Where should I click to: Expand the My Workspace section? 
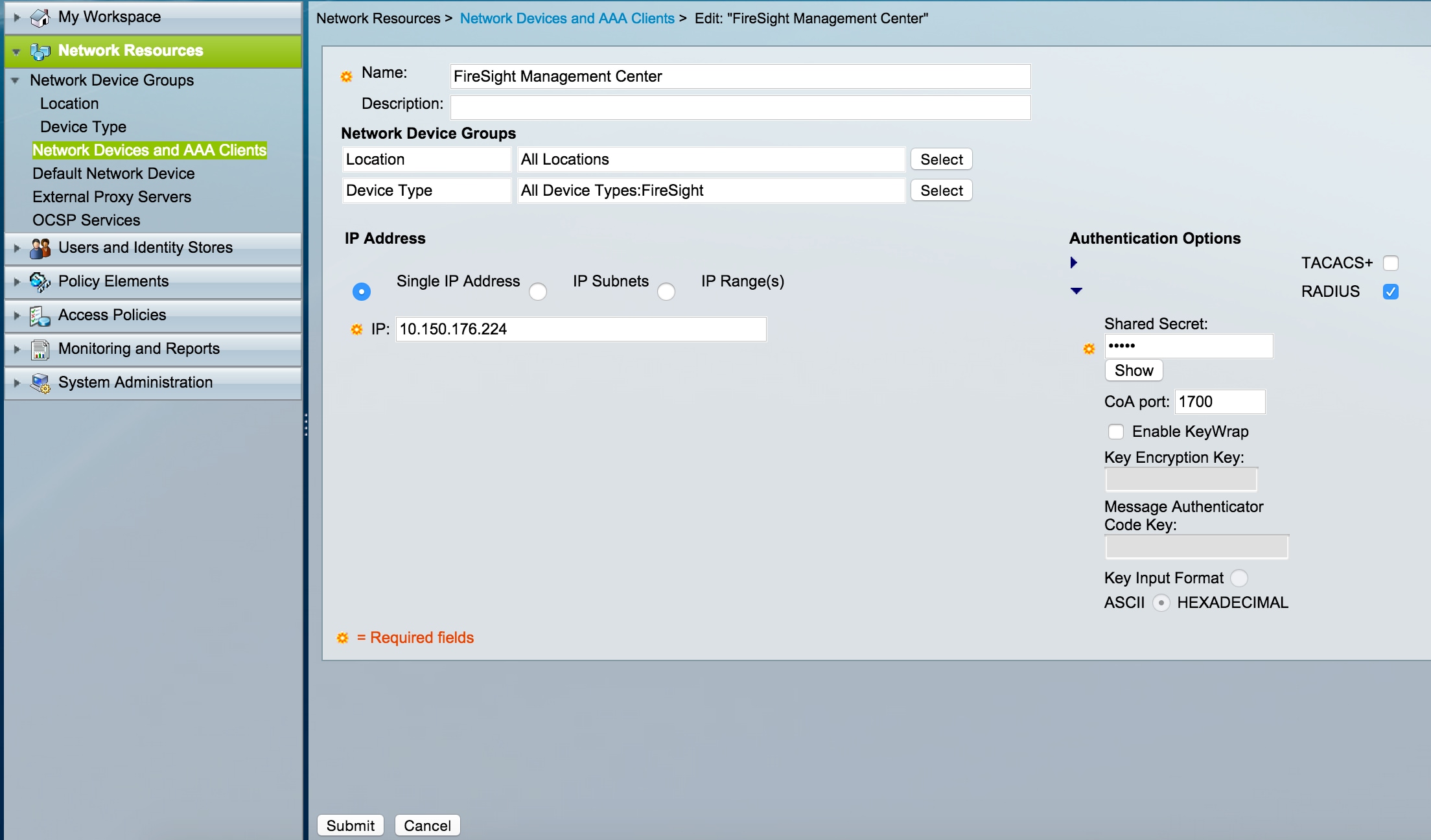(17, 17)
